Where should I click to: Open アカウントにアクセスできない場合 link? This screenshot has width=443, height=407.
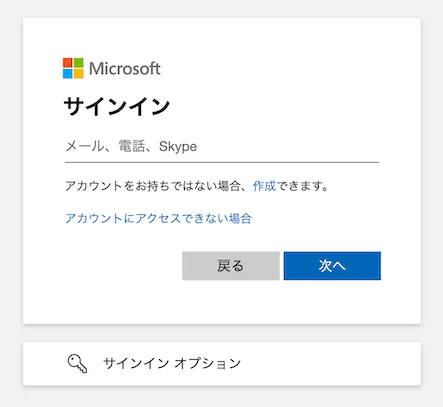158,219
